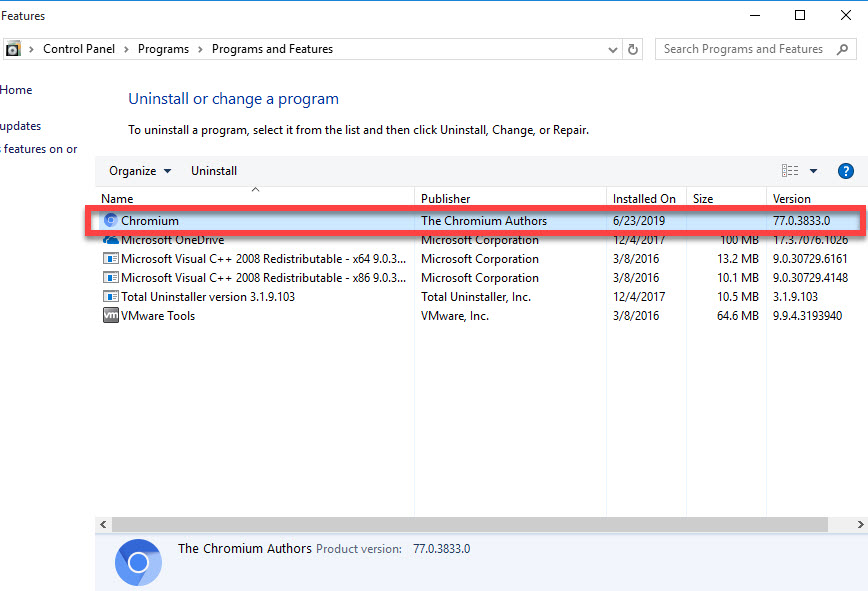Click the x86 Visual C++ 2008 Redistributable icon
The image size is (868, 591).
(x=111, y=277)
